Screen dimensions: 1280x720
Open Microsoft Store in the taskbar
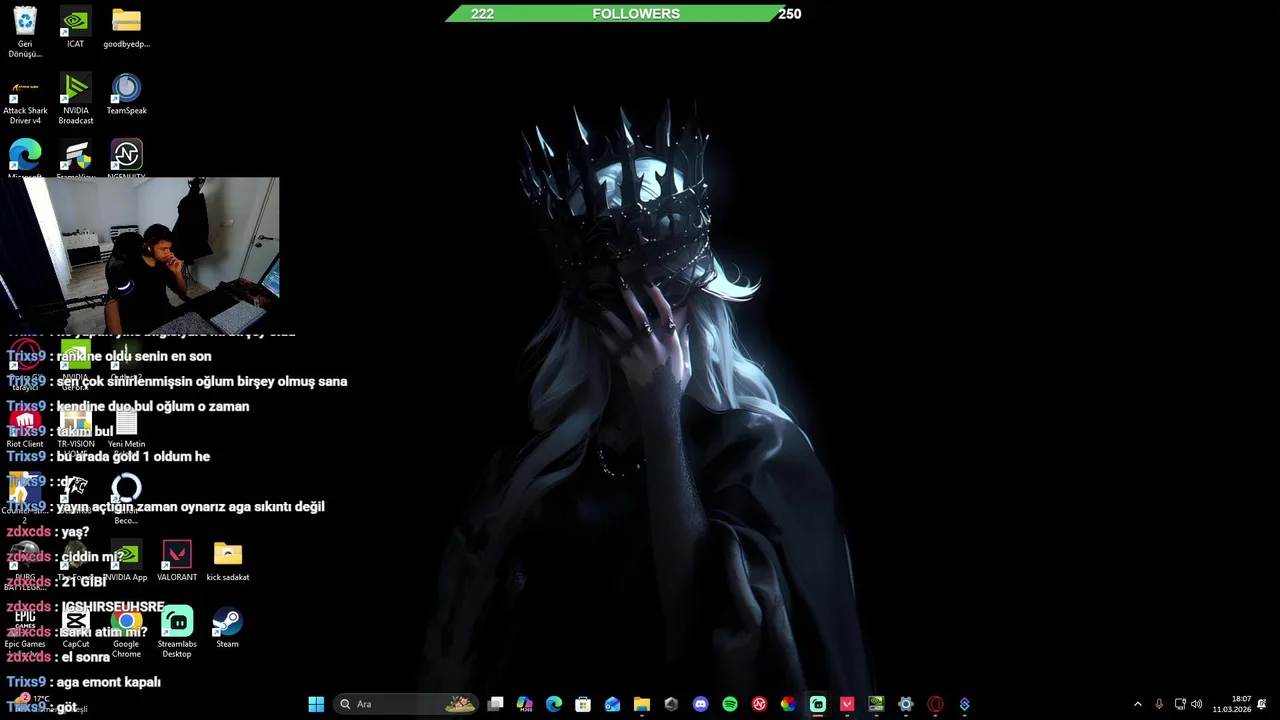pyautogui.click(x=583, y=704)
